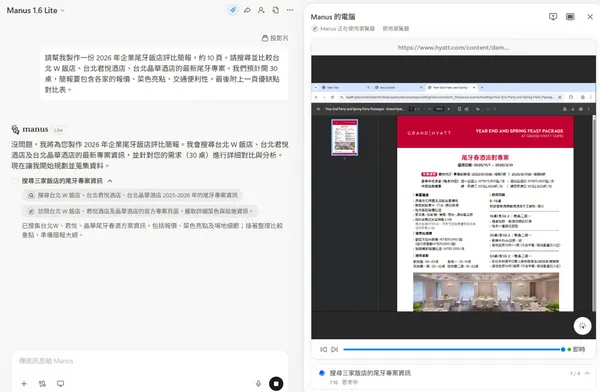Click the 投影片 slides tag button

(275, 38)
